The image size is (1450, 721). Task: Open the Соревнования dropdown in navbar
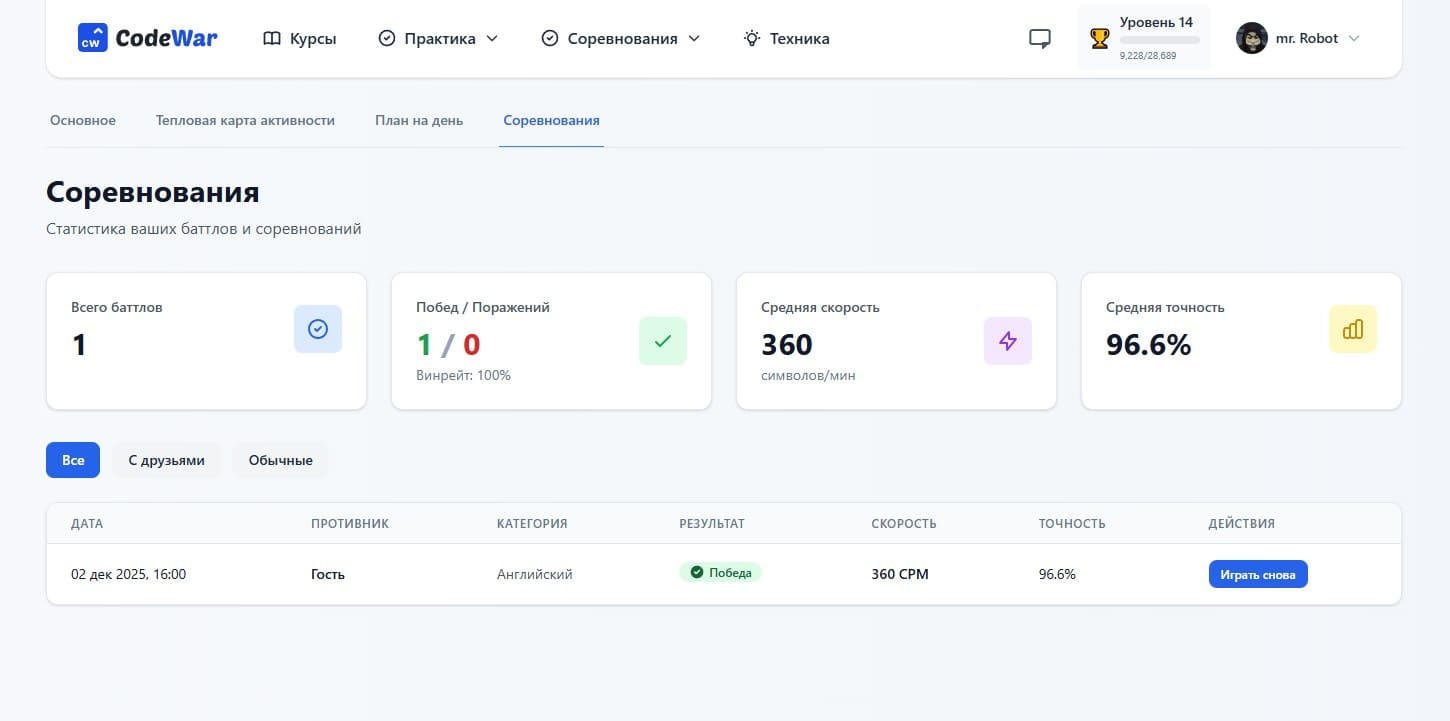coord(619,38)
